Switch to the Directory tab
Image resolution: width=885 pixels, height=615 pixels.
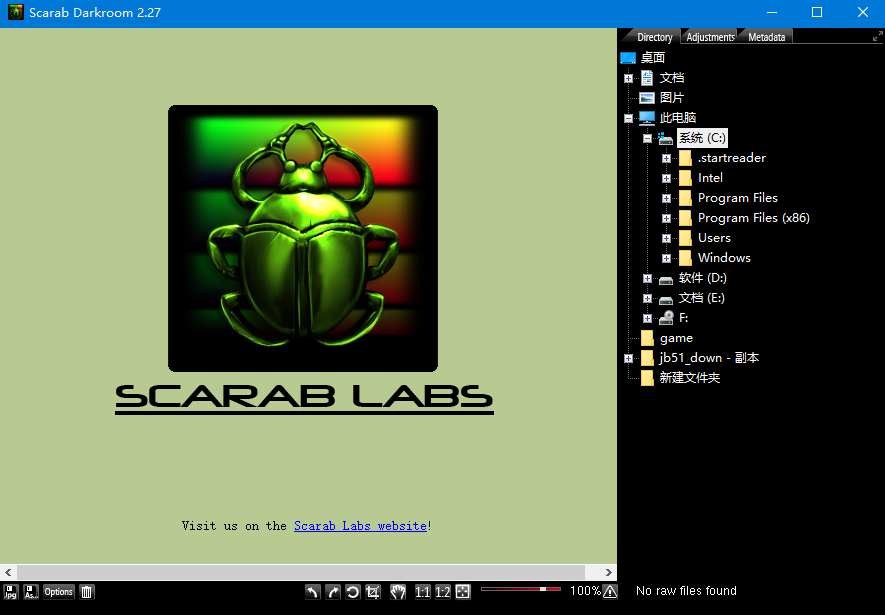[654, 37]
